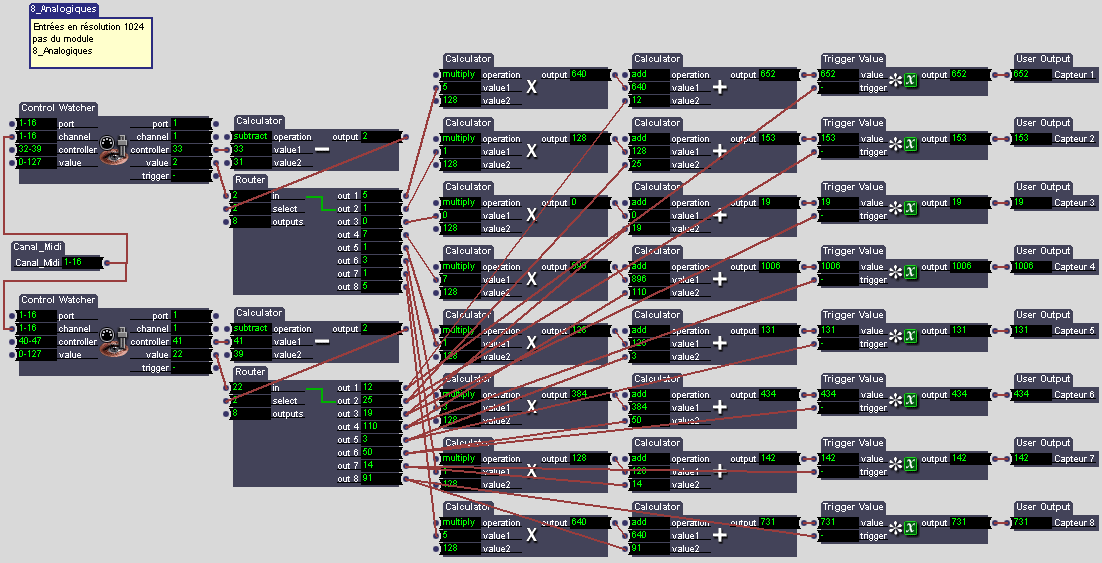Click the User Output title above Capteur 2
Viewport: 1102px width, 563px height.
(1042, 123)
